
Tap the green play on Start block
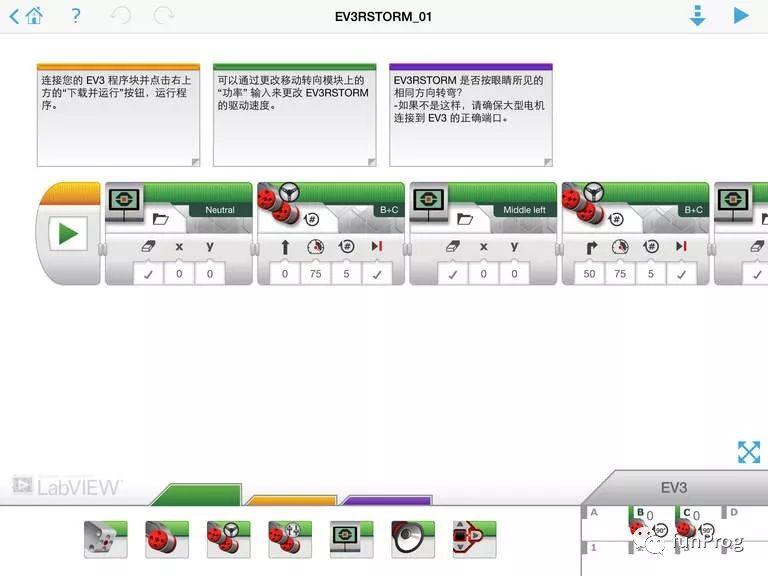tap(68, 234)
